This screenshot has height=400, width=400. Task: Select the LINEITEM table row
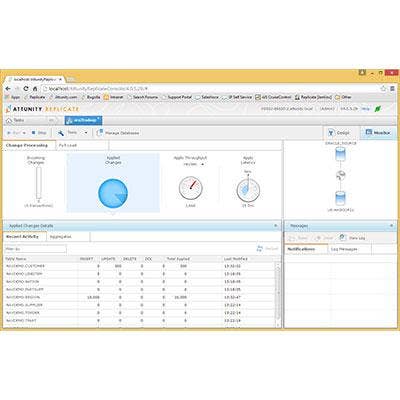[139, 274]
